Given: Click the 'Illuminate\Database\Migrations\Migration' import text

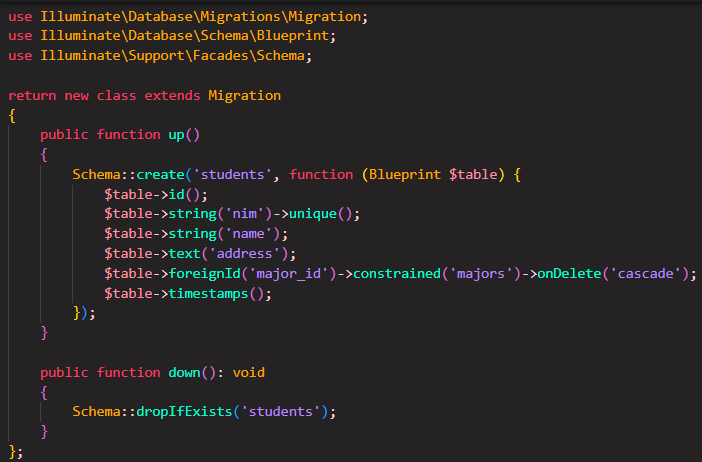Looking at the screenshot, I should click(x=201, y=17).
